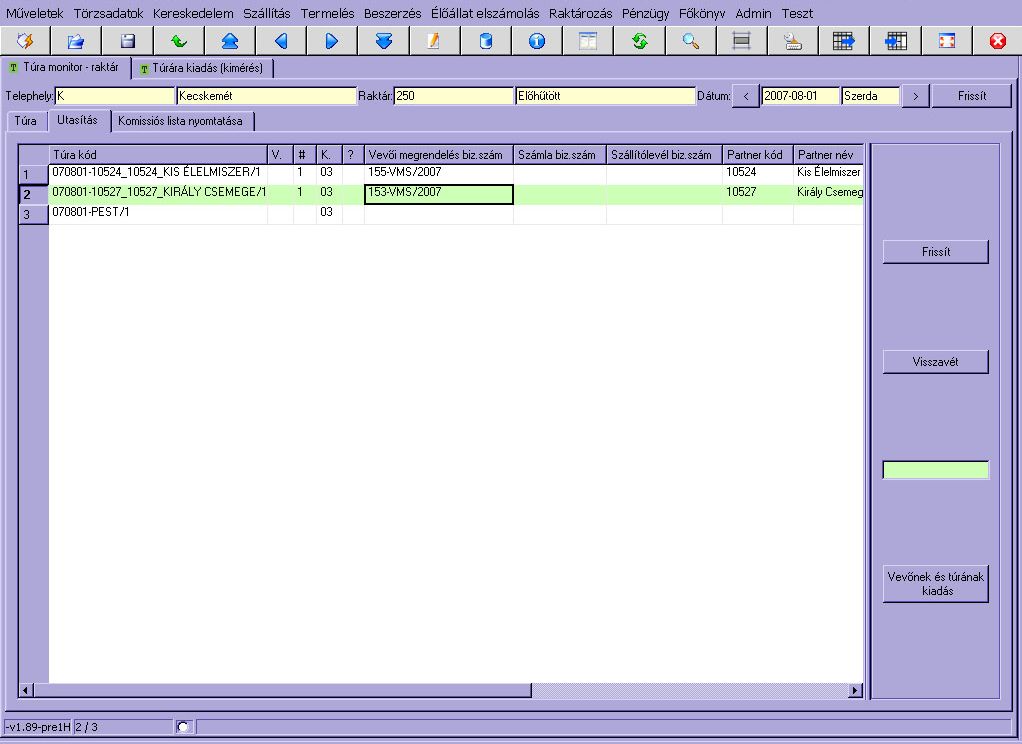Image resolution: width=1022 pixels, height=744 pixels.
Task: Click Vevőnek és túrának kiadás button
Action: click(935, 584)
